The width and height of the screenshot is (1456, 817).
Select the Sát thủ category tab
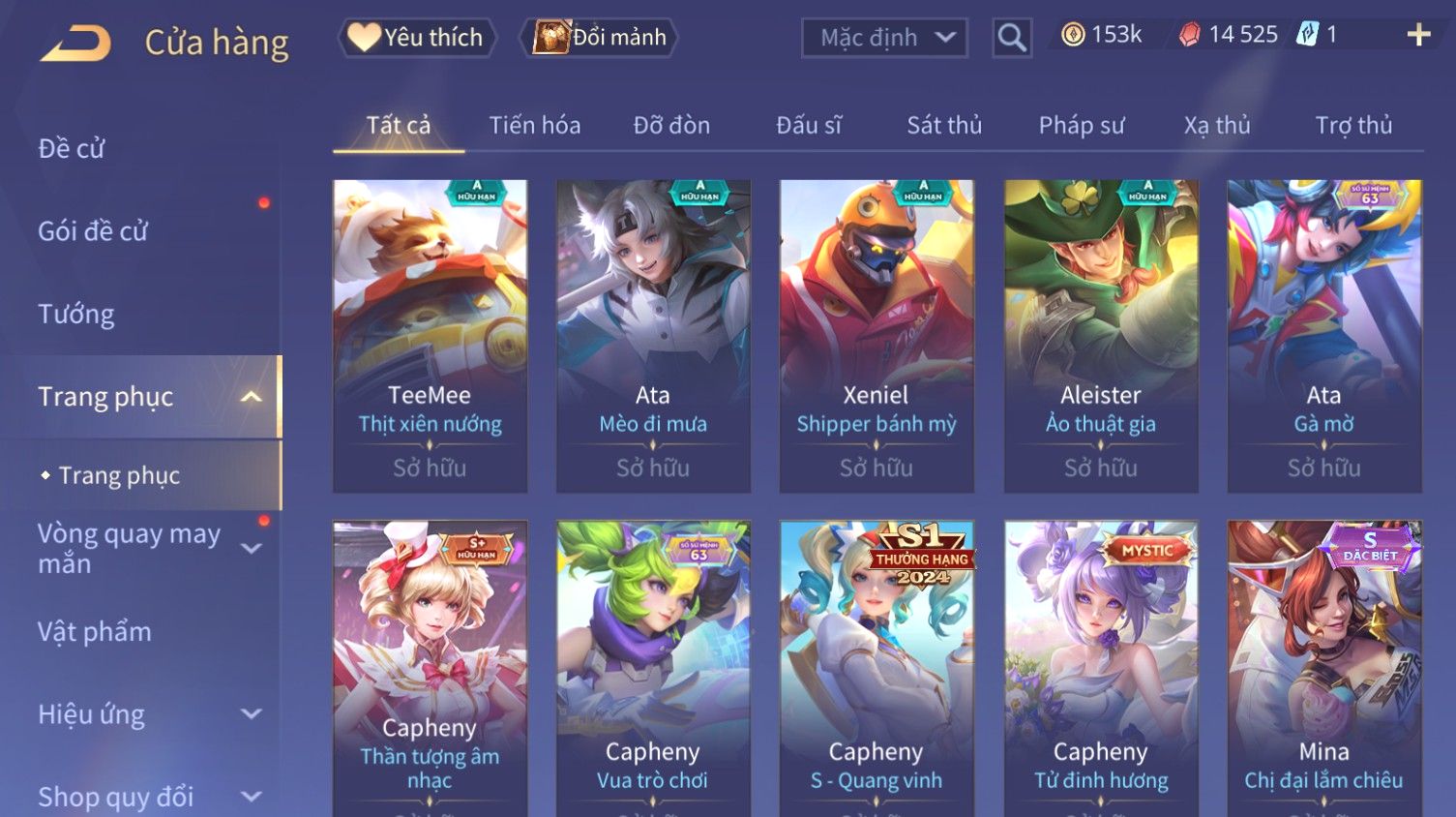point(944,126)
